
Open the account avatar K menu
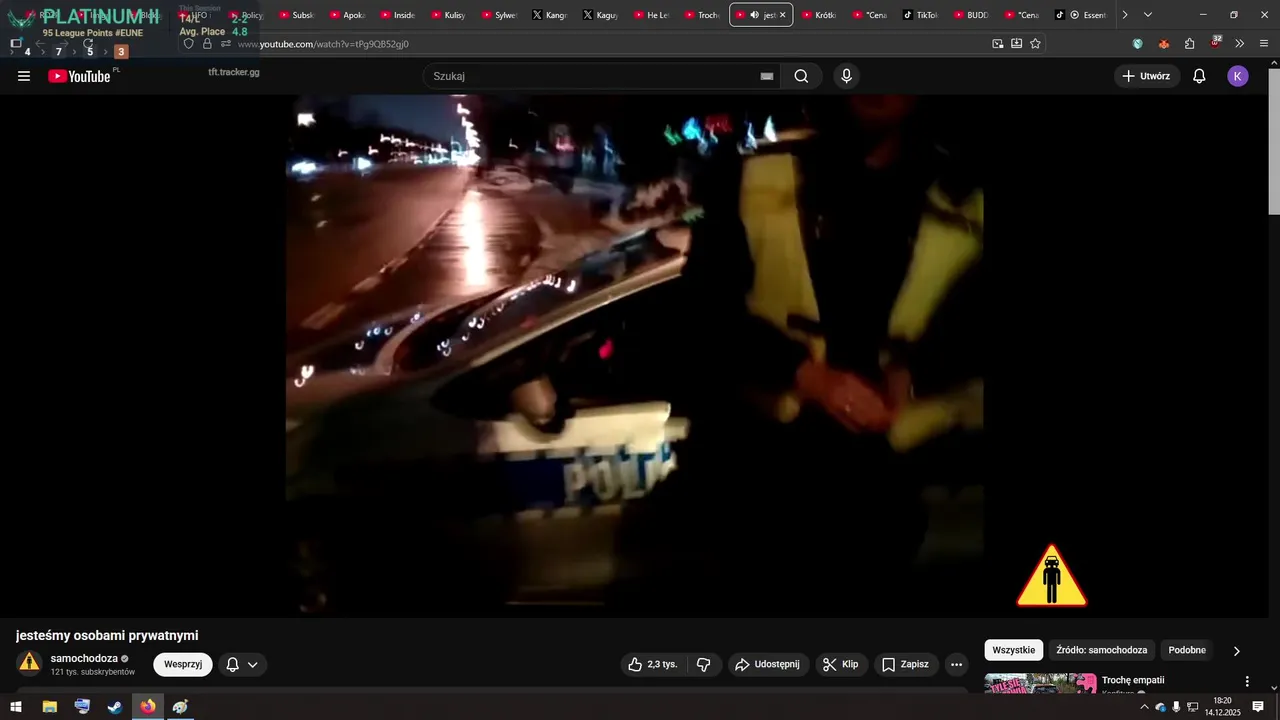click(1238, 76)
